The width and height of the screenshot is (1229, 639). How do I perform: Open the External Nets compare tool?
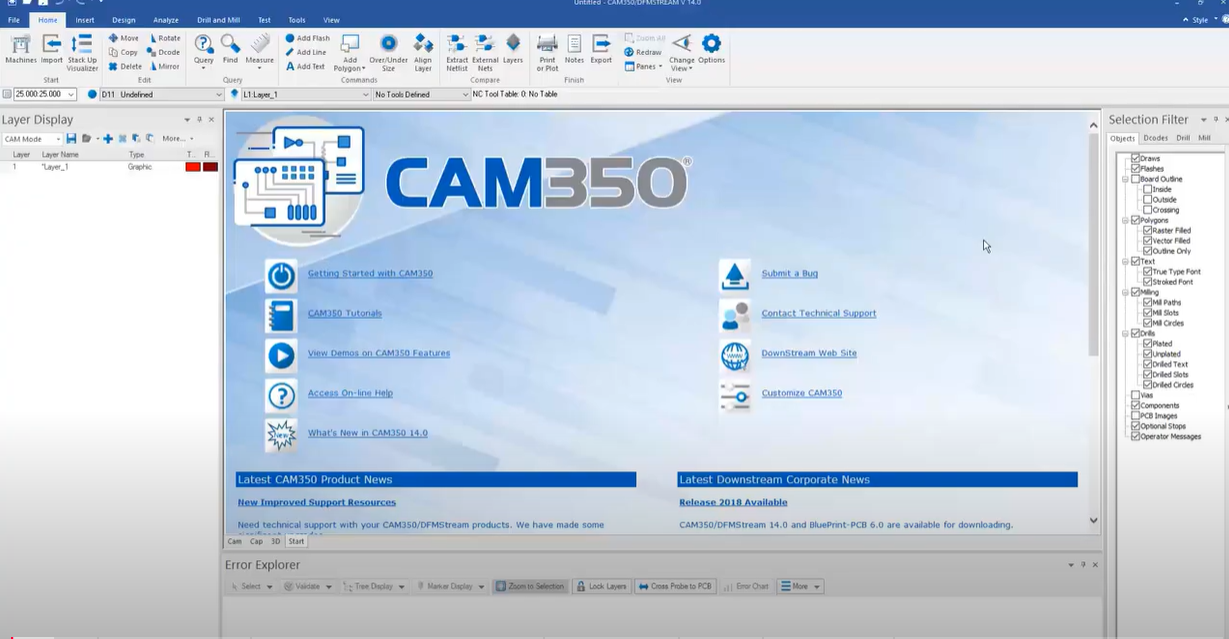click(485, 52)
